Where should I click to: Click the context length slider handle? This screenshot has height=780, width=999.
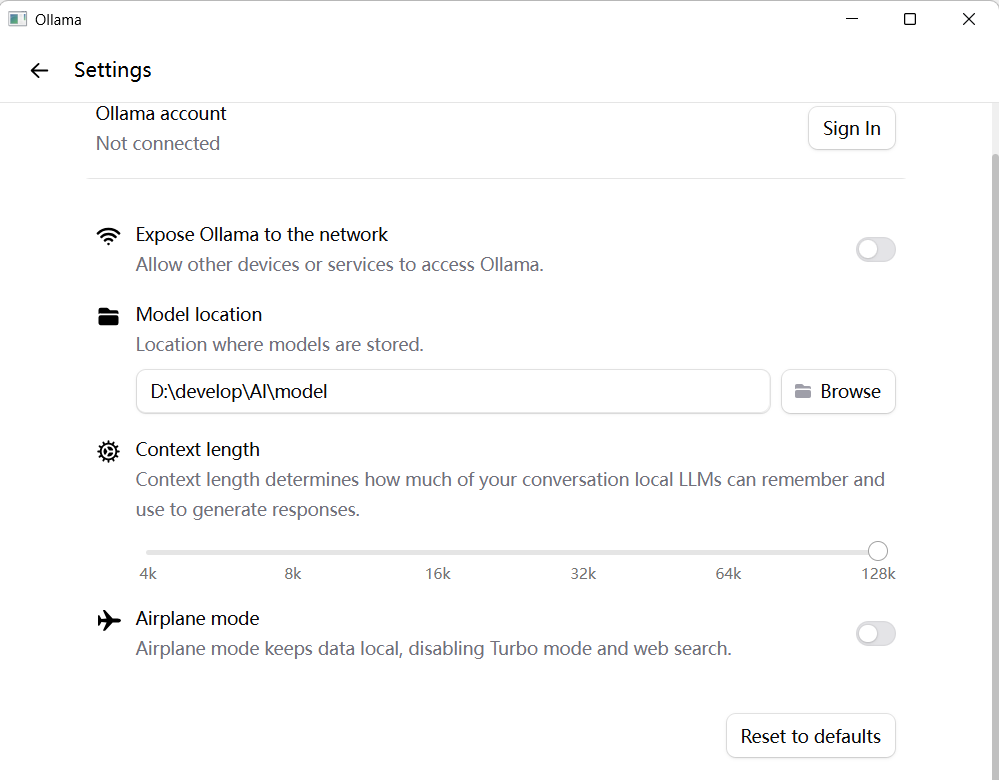pyautogui.click(x=877, y=551)
